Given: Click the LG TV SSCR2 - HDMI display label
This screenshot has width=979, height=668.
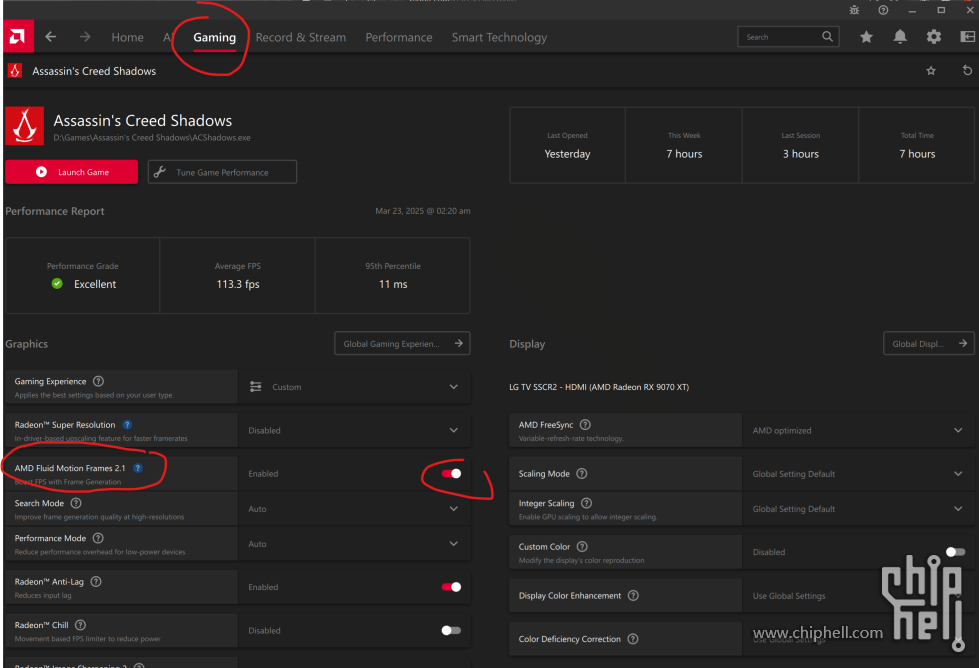Looking at the screenshot, I should click(599, 387).
